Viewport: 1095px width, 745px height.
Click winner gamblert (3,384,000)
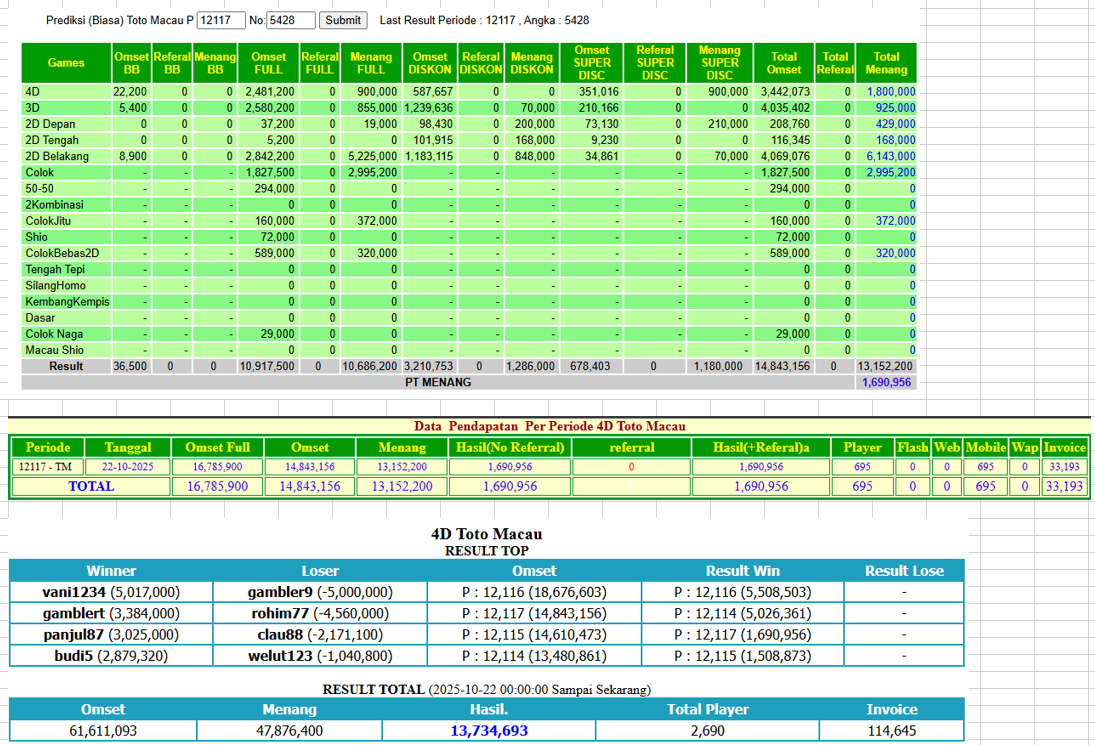tap(111, 614)
